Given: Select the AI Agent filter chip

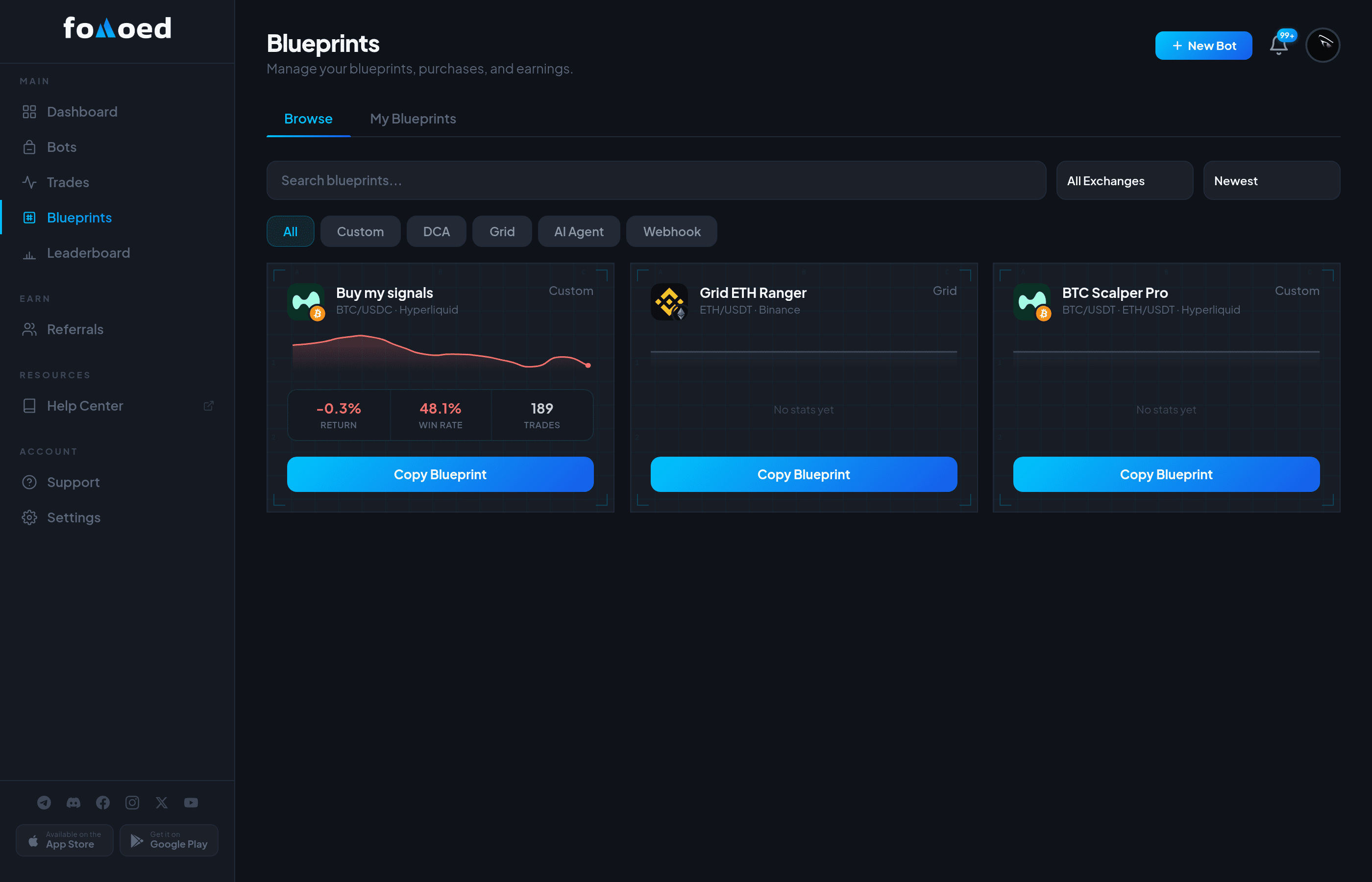Looking at the screenshot, I should pyautogui.click(x=579, y=231).
